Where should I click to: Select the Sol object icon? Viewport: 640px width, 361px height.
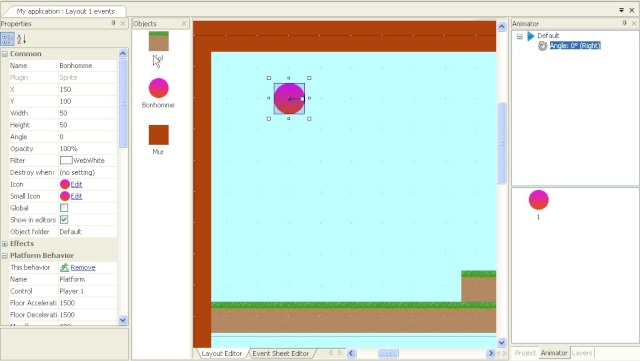(158, 41)
